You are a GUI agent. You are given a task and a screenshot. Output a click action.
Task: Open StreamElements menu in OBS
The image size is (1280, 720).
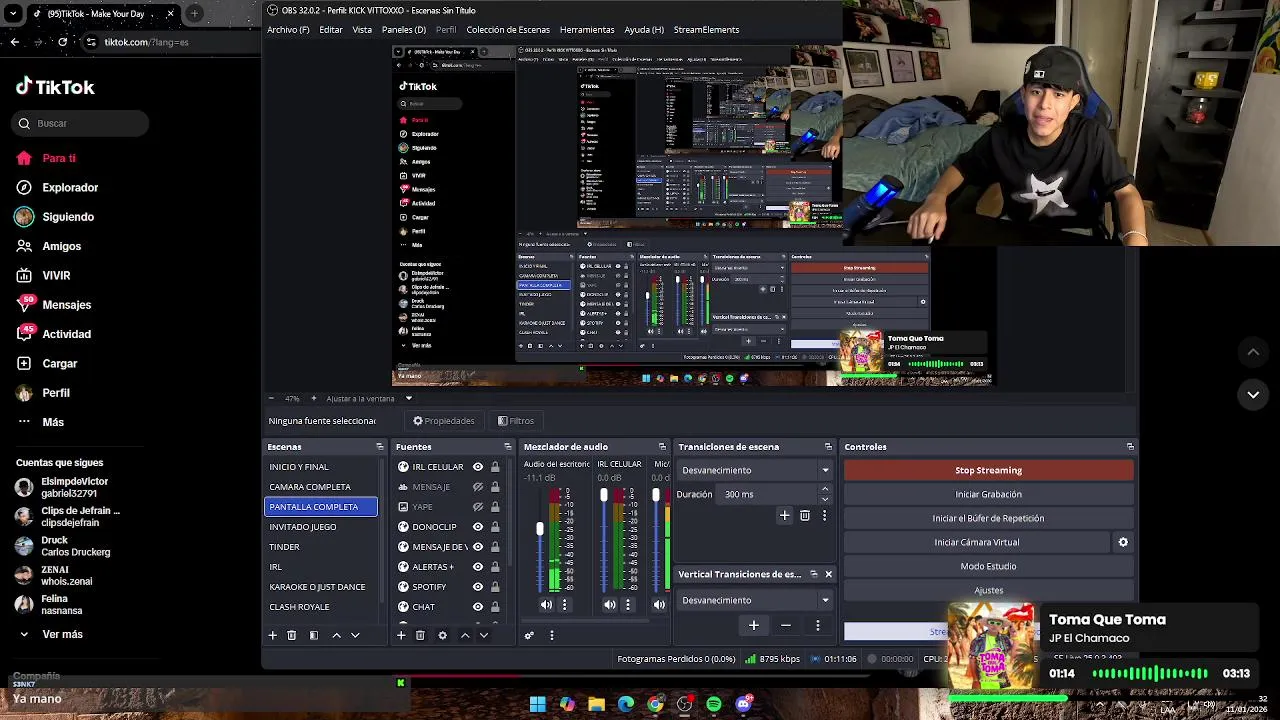pyautogui.click(x=706, y=30)
